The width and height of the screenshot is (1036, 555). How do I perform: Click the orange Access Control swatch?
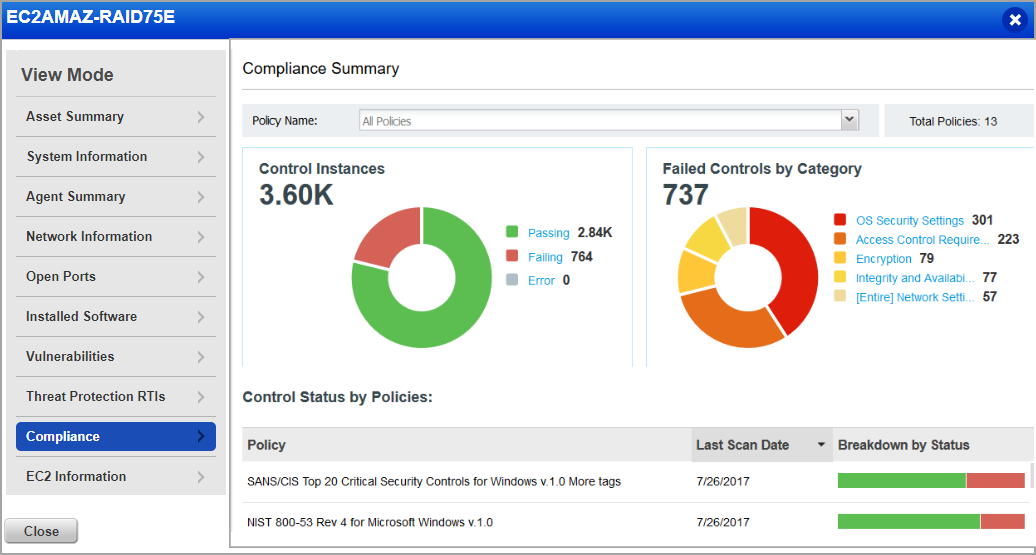840,239
